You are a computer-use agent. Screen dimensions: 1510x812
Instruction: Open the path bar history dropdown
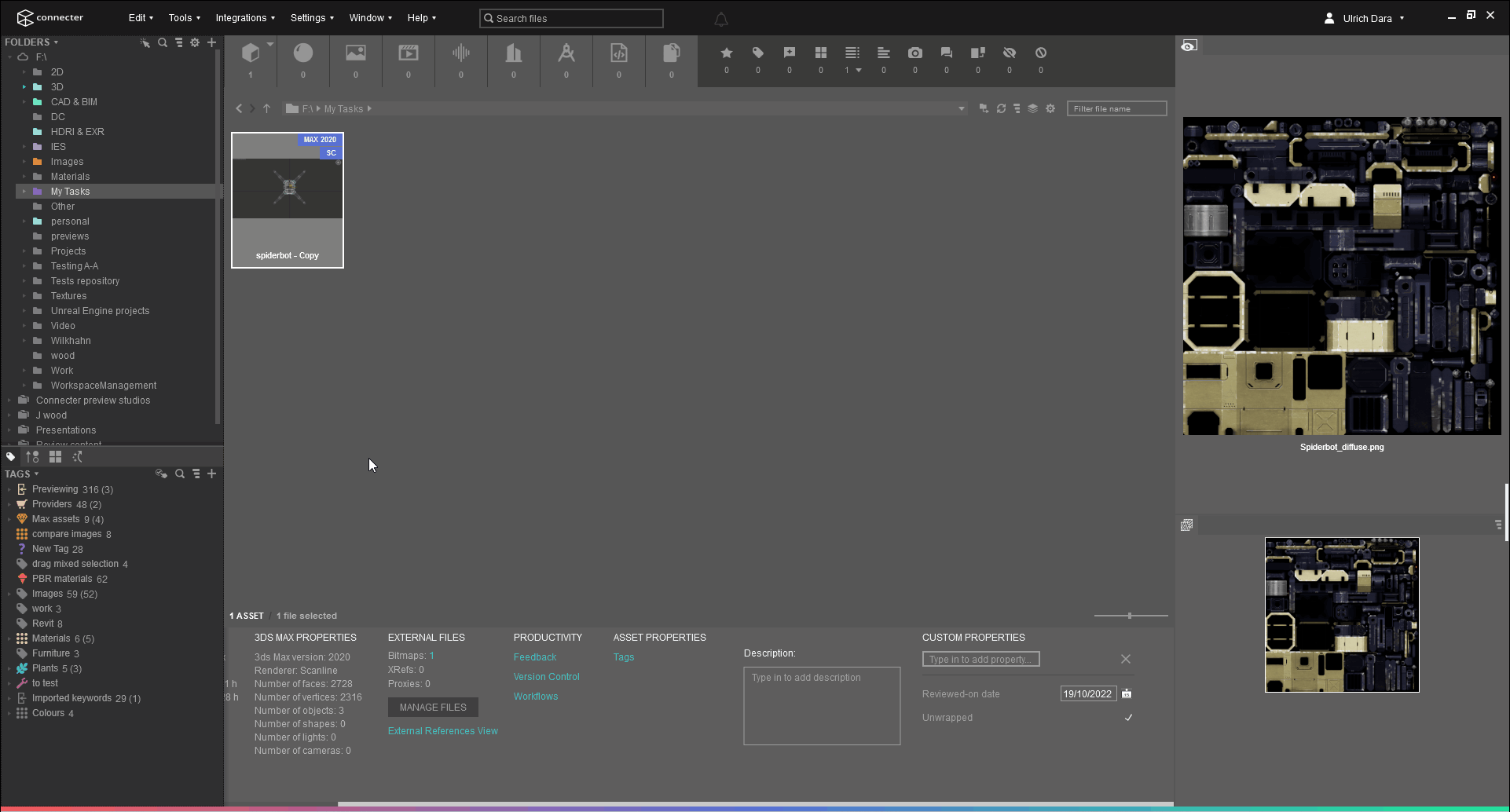pos(961,108)
